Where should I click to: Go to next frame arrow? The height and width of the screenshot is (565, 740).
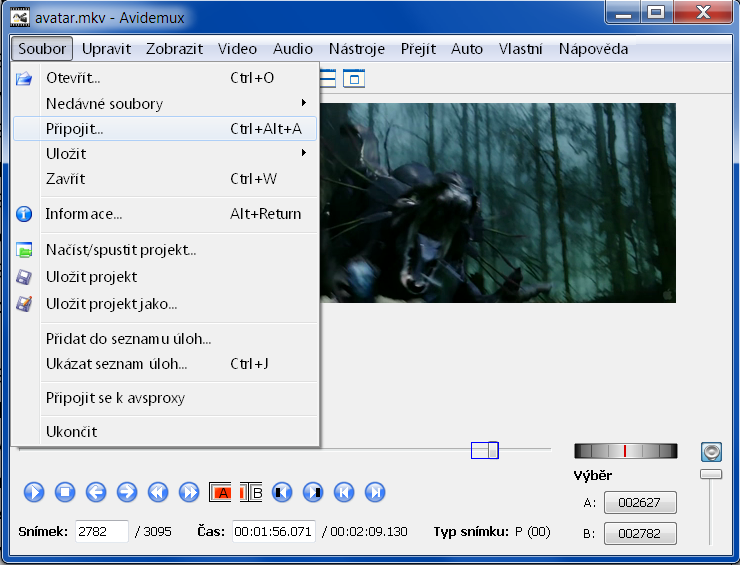tap(127, 492)
